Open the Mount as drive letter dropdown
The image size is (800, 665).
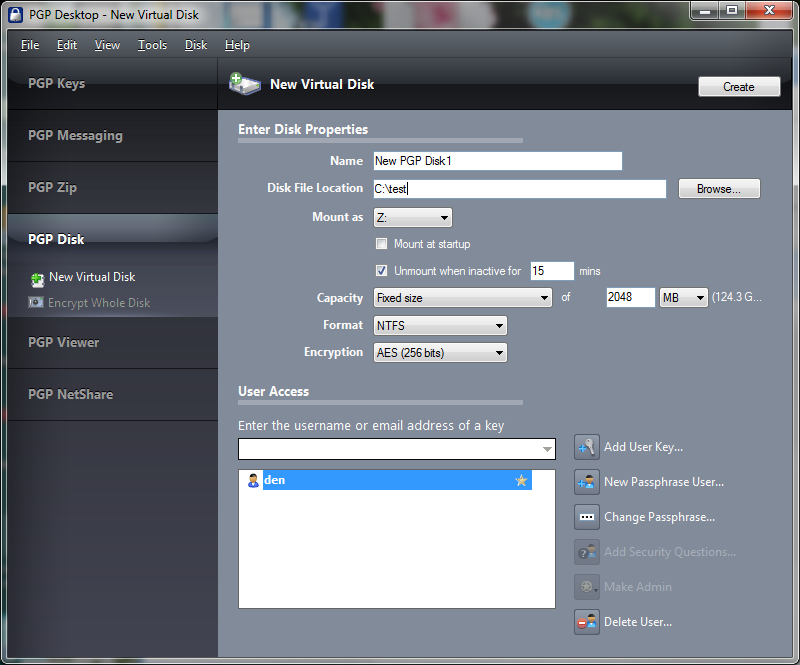[412, 217]
